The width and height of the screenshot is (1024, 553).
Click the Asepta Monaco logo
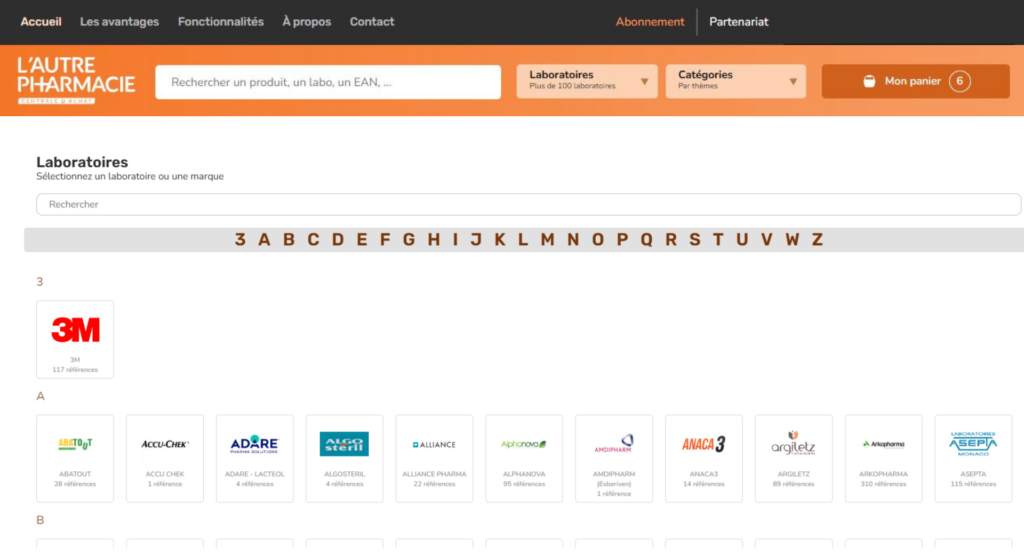[x=972, y=444]
